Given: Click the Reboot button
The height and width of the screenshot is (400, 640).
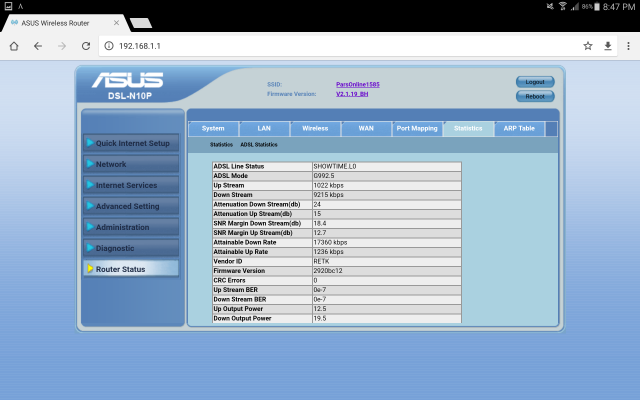Looking at the screenshot, I should tap(534, 96).
